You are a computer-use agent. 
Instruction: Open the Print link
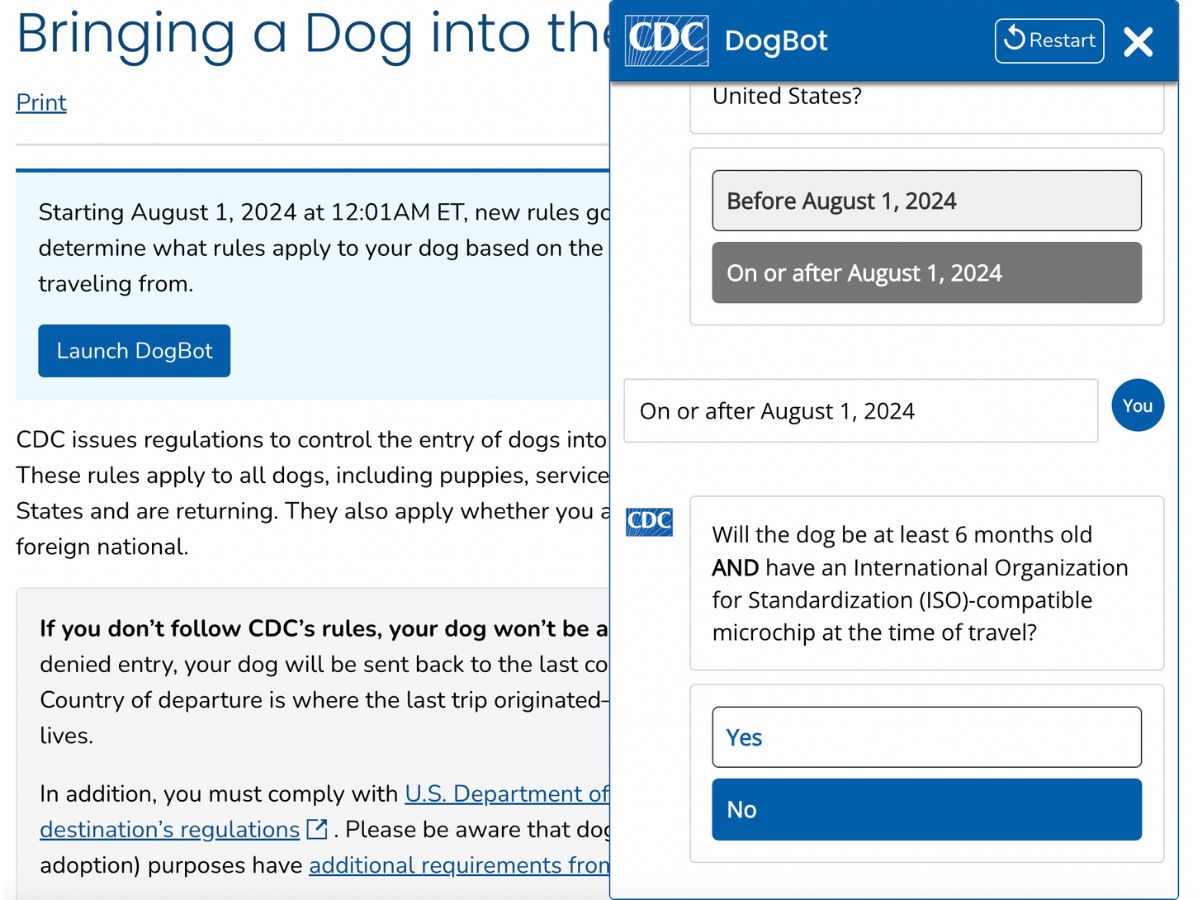tap(40, 102)
